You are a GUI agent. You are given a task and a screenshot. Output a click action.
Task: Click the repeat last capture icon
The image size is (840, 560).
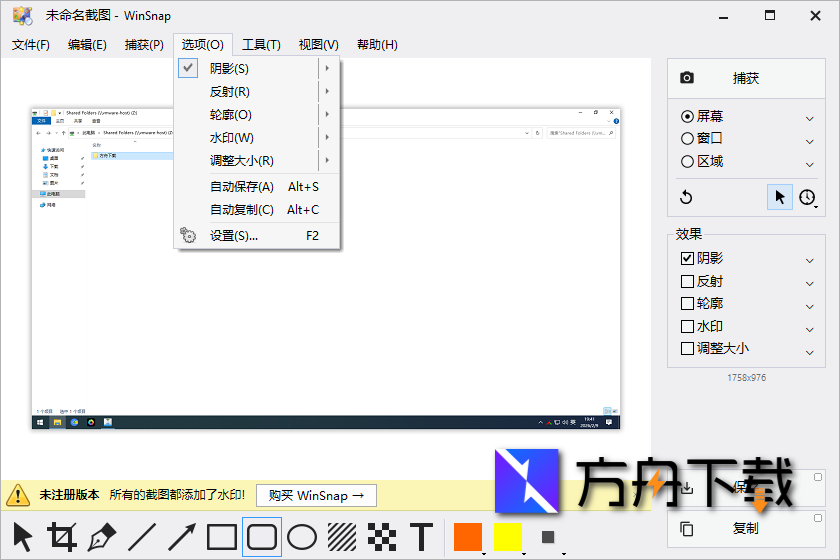(x=686, y=197)
